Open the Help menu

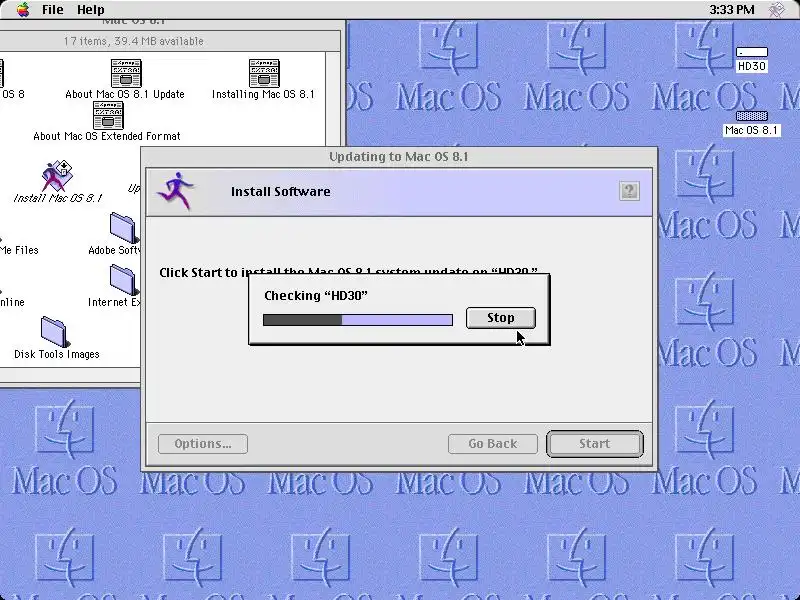point(91,9)
